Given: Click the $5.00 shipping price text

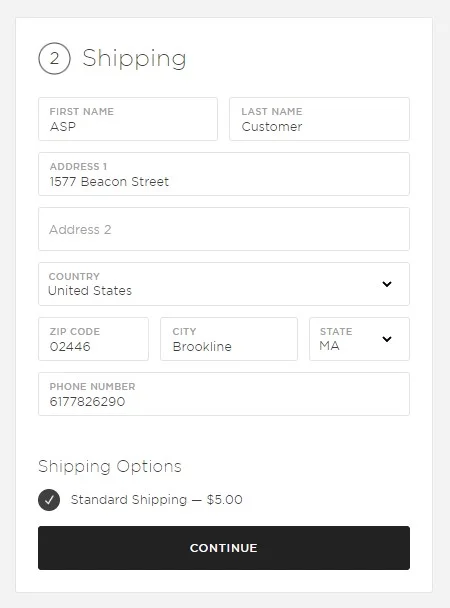Looking at the screenshot, I should coord(224,499).
